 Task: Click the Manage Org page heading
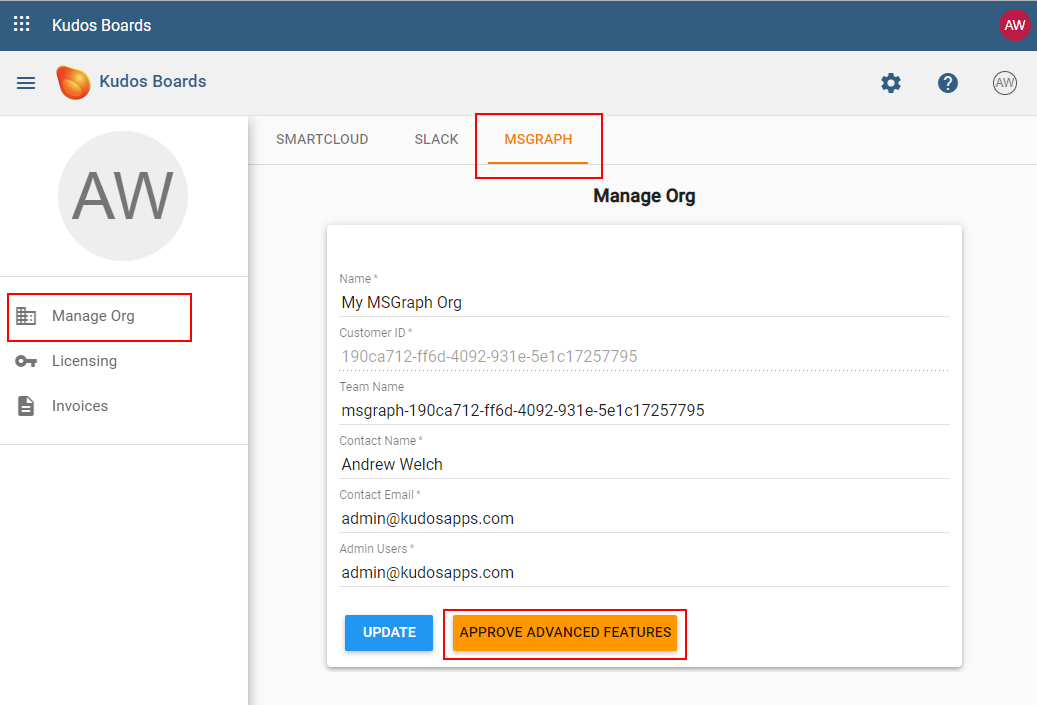coord(644,196)
